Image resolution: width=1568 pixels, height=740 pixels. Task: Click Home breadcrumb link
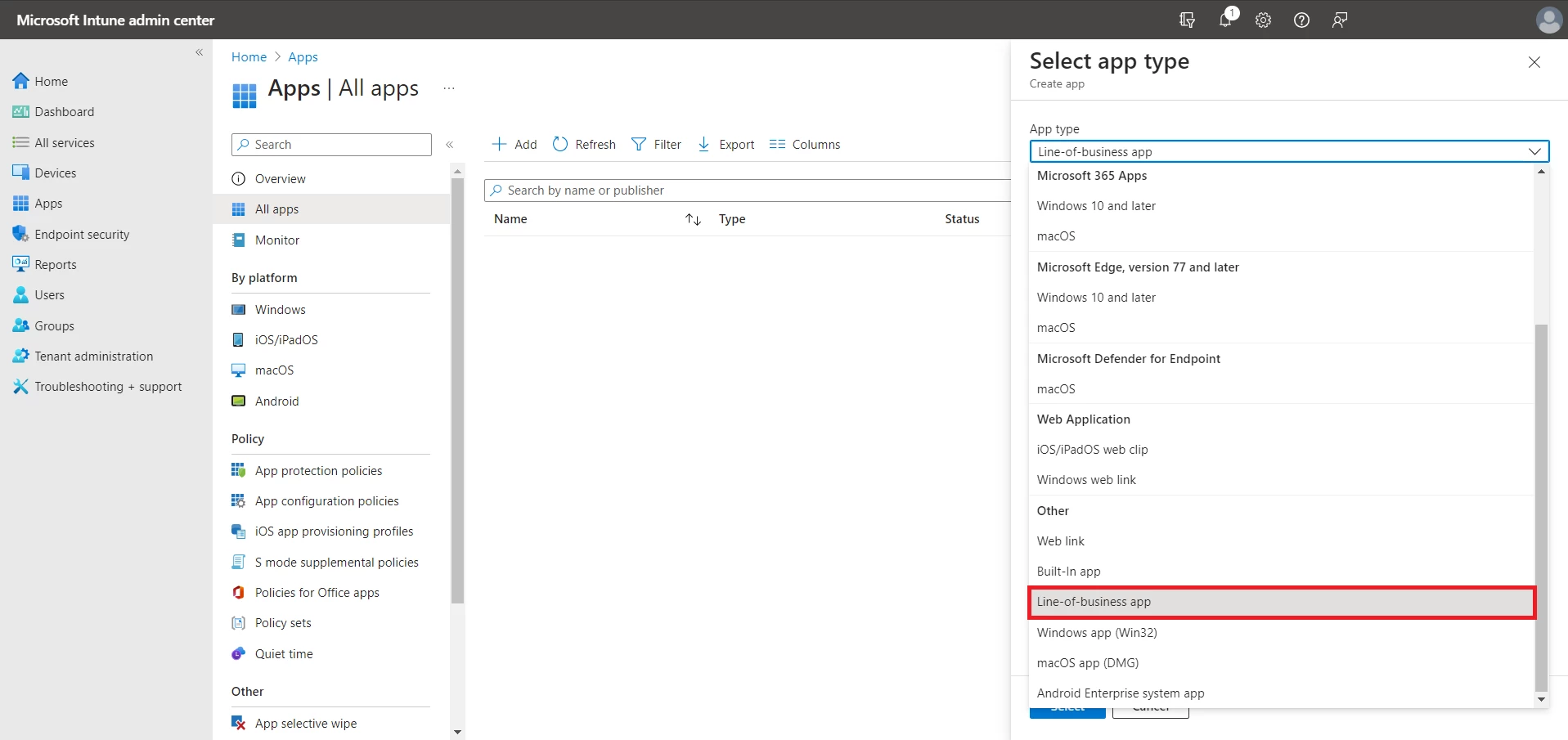249,57
